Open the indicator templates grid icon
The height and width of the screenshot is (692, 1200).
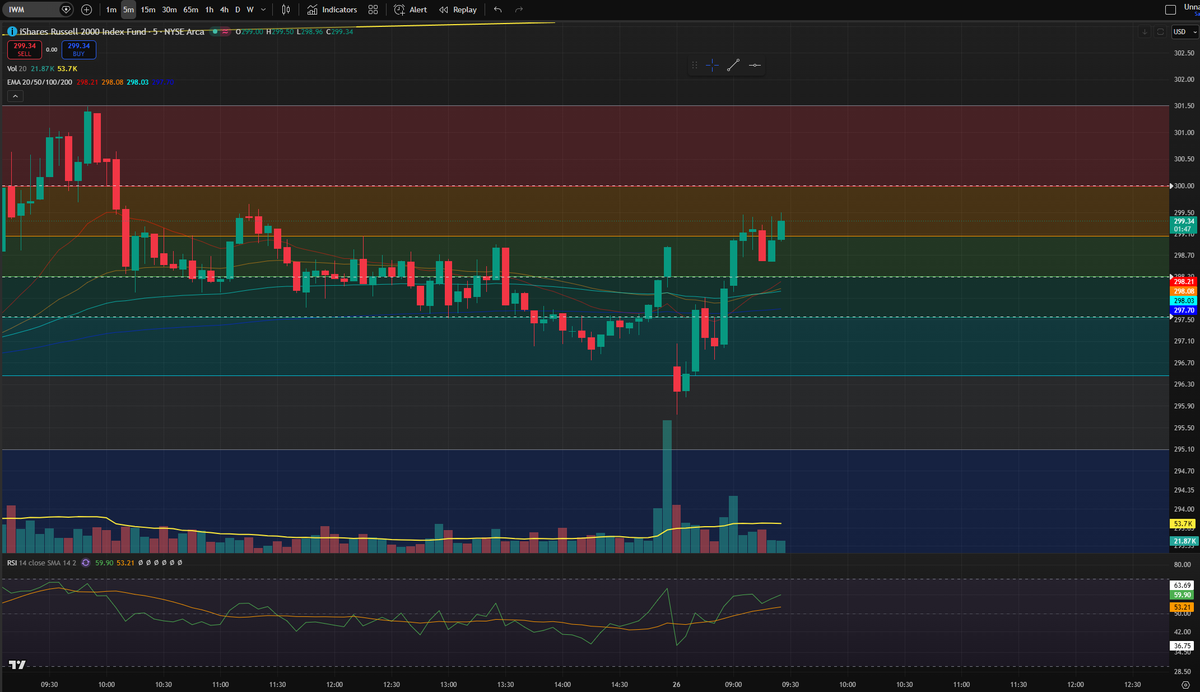click(x=373, y=9)
